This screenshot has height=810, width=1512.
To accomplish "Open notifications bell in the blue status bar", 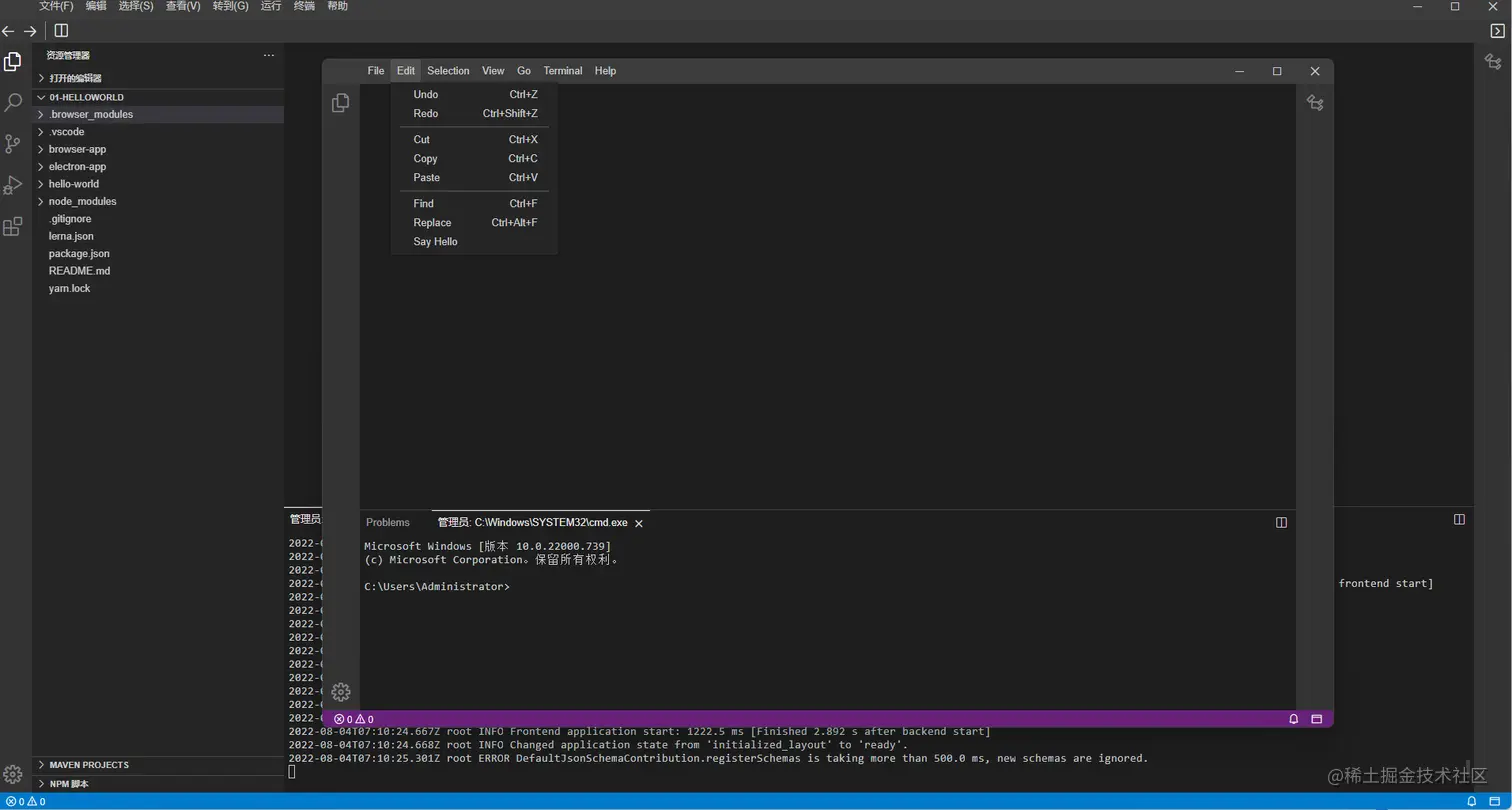I will [x=1471, y=802].
